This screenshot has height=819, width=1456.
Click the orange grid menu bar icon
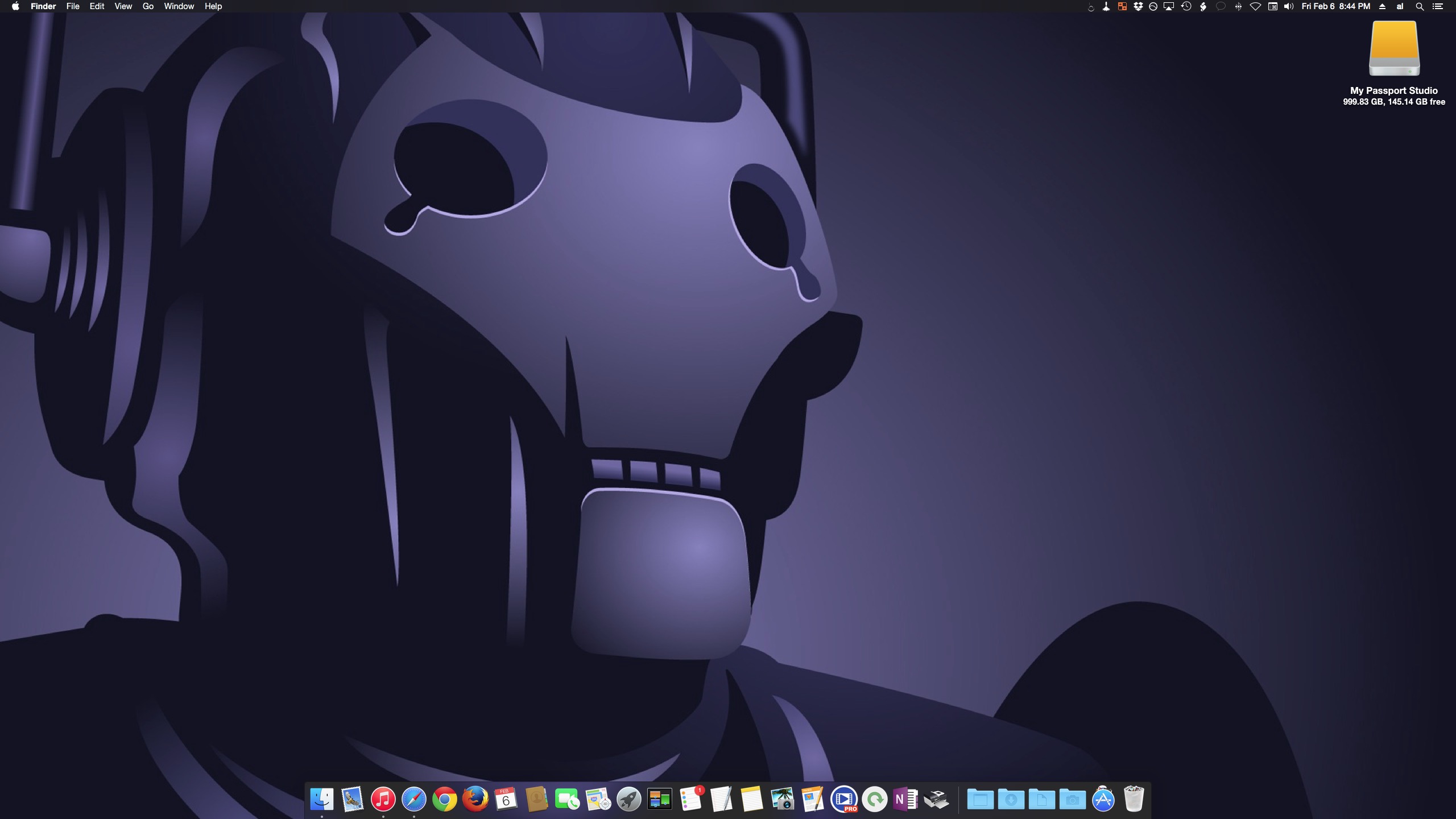click(1122, 6)
